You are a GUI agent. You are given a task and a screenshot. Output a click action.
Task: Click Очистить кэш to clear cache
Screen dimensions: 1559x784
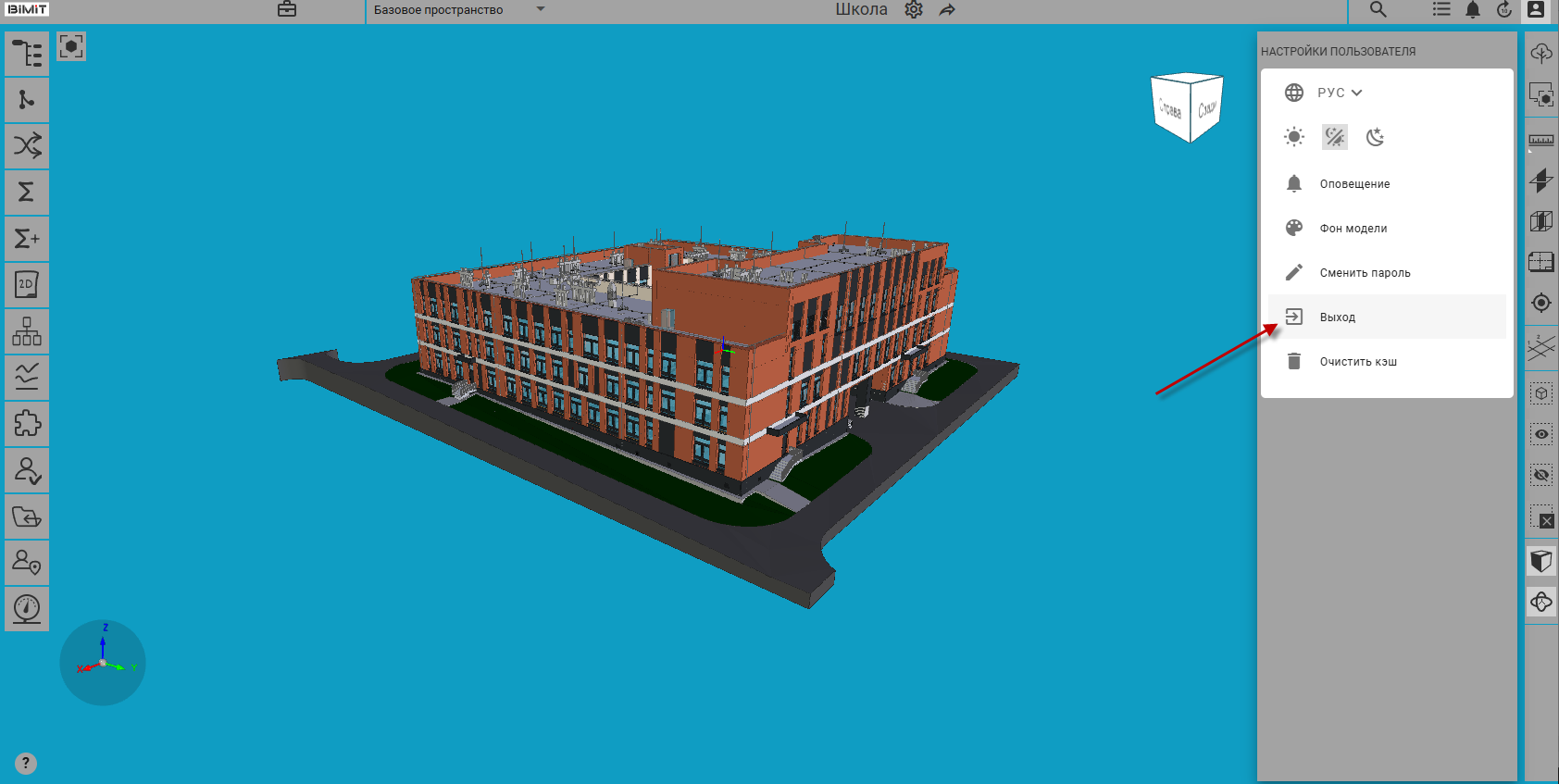pos(1358,361)
